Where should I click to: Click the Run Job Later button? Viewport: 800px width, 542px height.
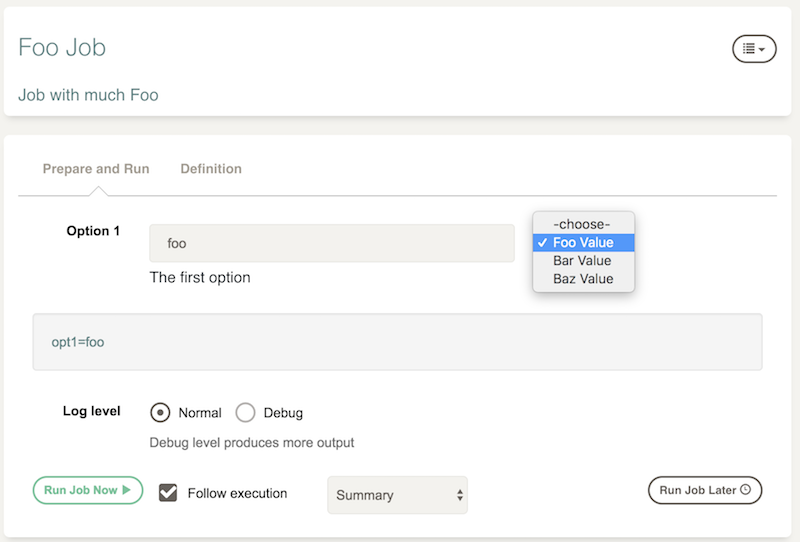(705, 490)
